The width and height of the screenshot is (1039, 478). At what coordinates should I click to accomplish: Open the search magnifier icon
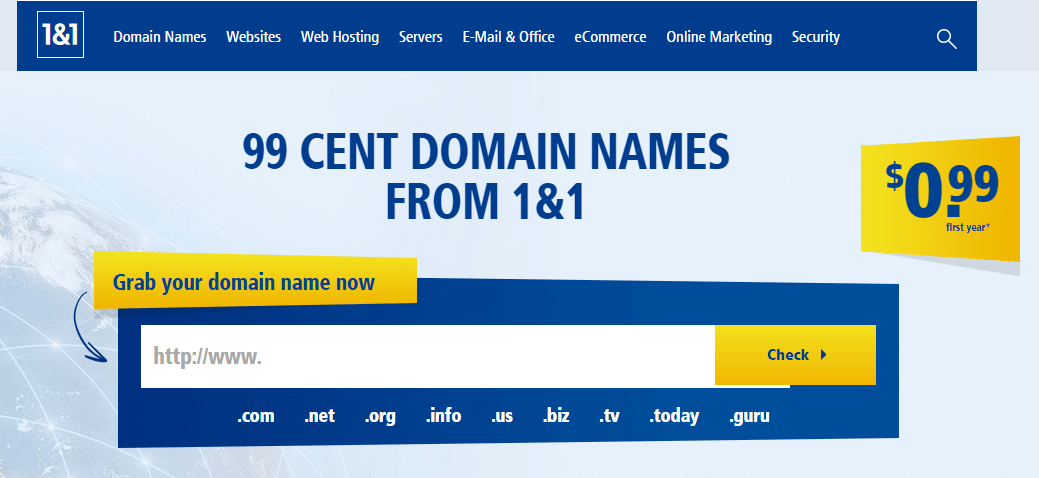946,38
